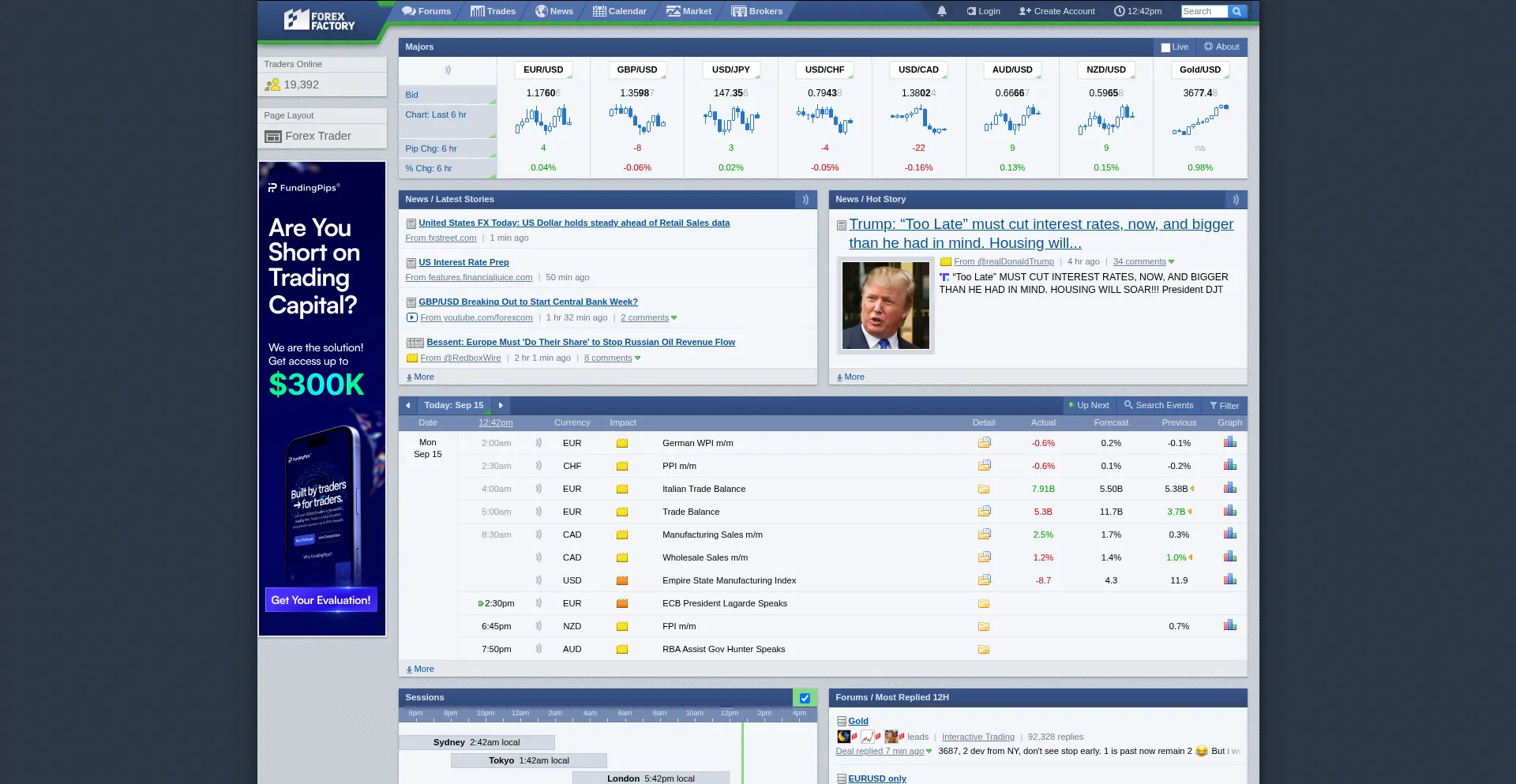Viewport: 1516px width, 784px height.
Task: Click alert speaker icon for German WPI row
Action: point(538,443)
